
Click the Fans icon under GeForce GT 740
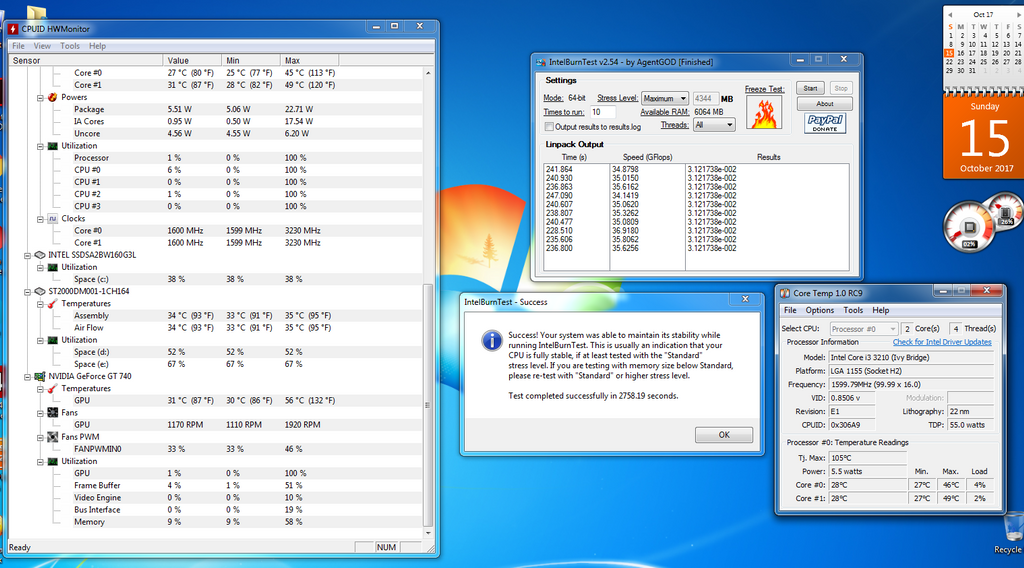(53, 413)
